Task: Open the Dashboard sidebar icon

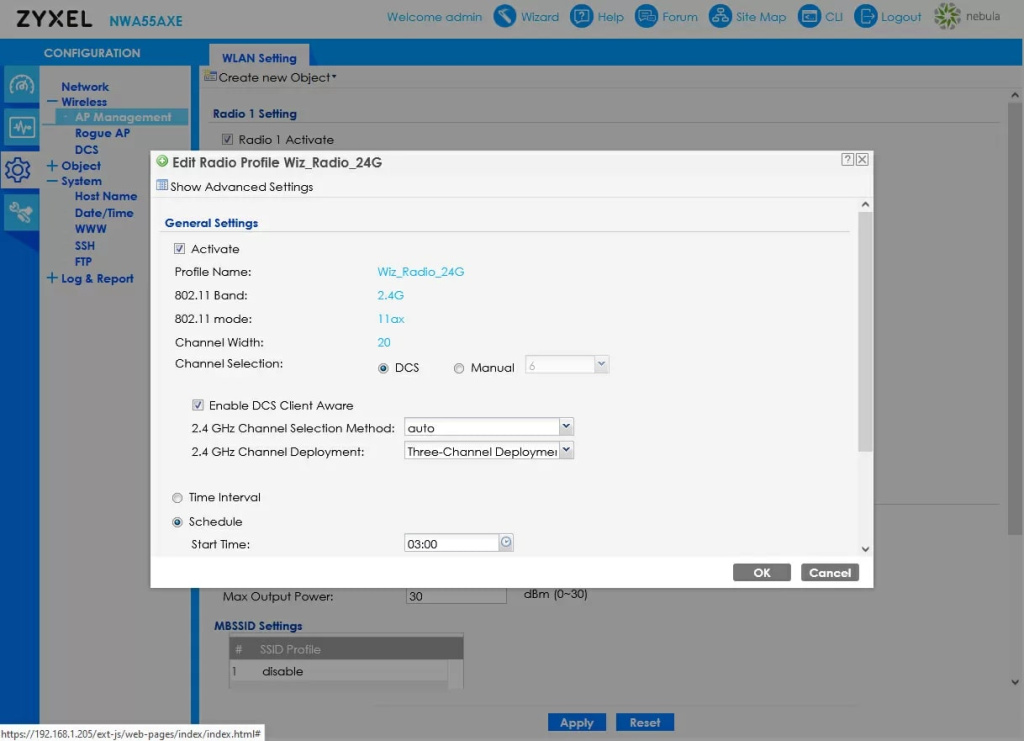Action: tap(21, 85)
